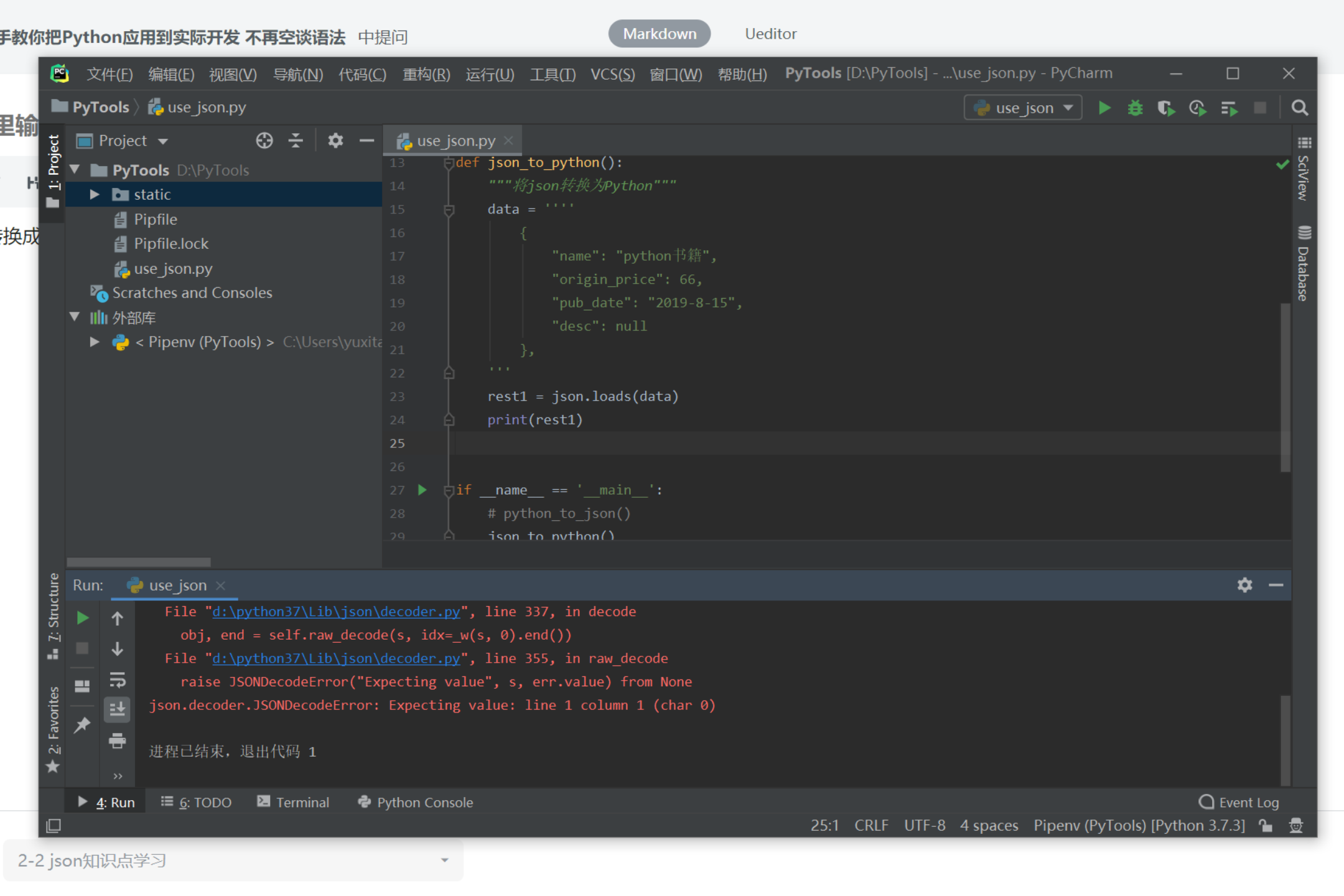Show more Run panel actions chevron
Viewport: 1344px width, 896px height.
click(x=117, y=775)
